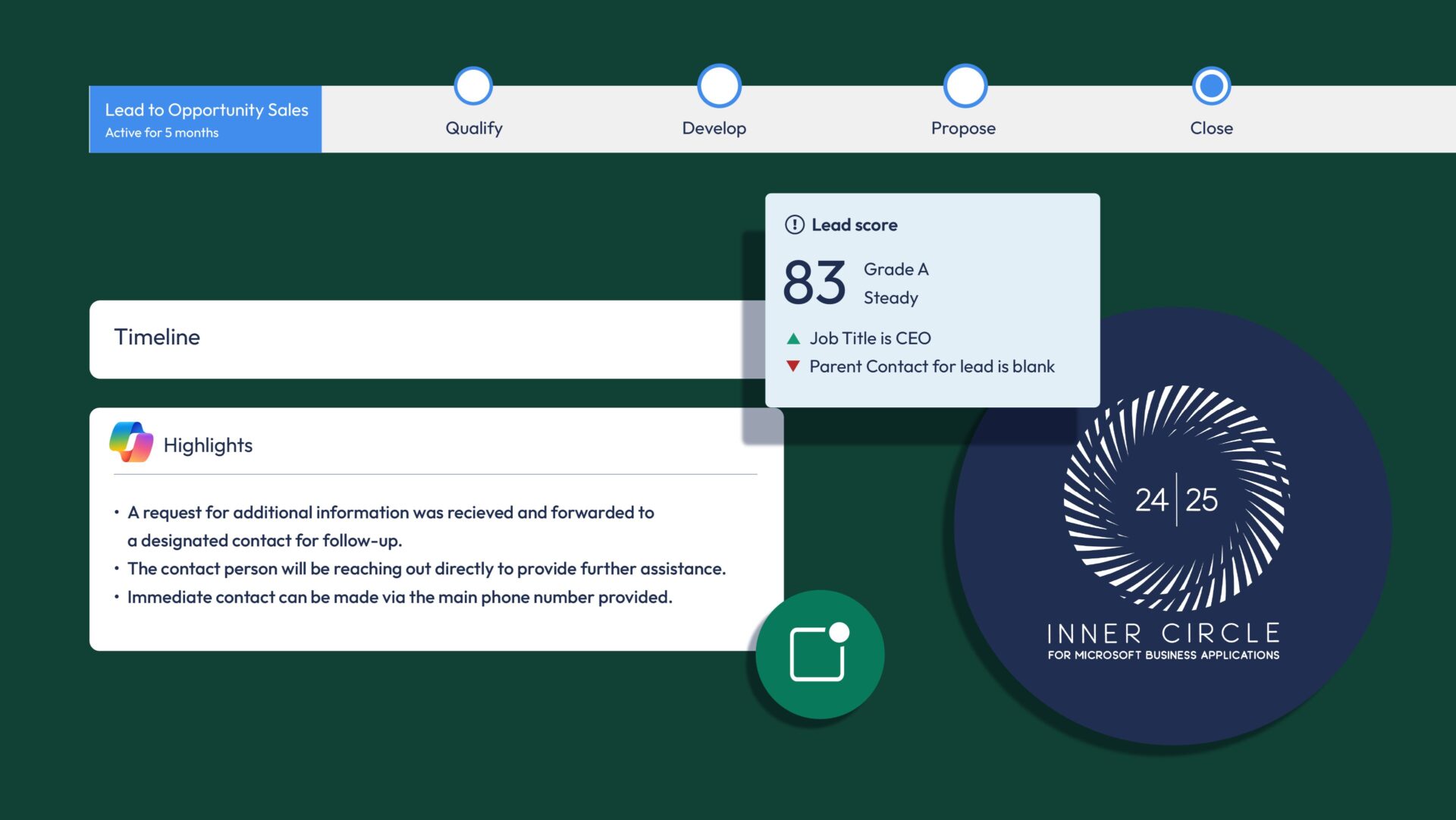Click the red down-triangle icon

coord(793,366)
